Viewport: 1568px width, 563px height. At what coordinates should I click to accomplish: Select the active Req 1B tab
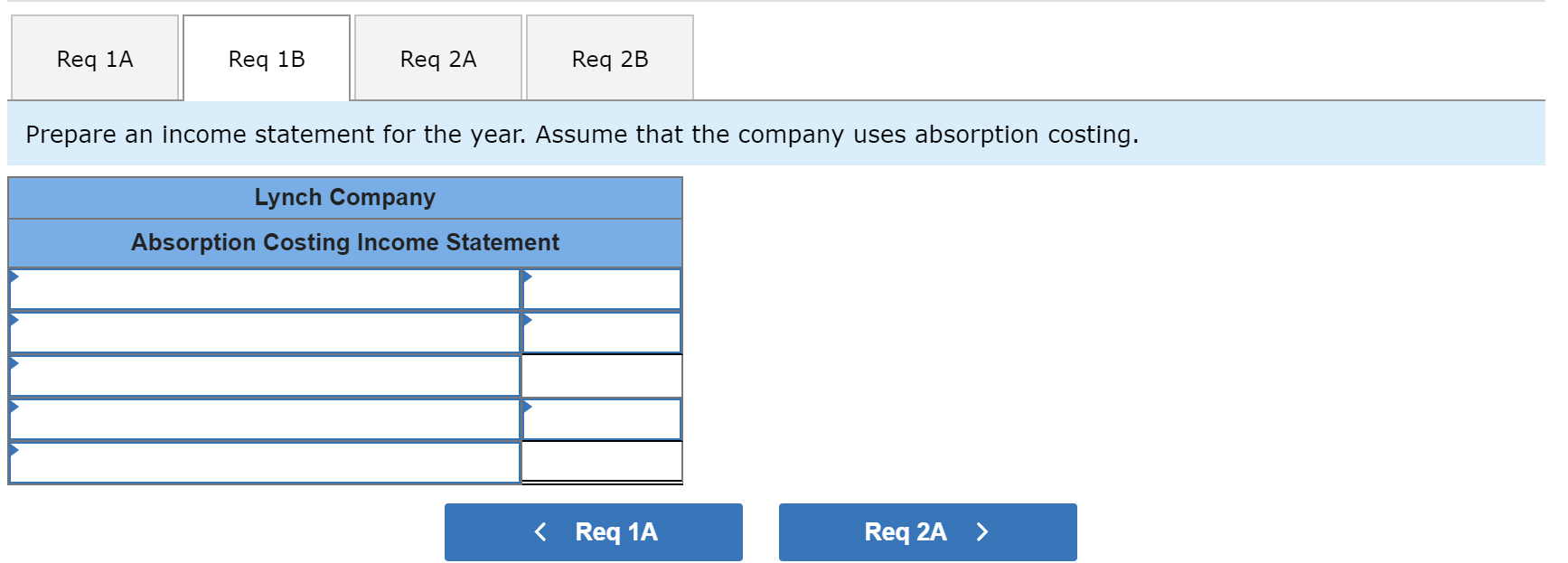click(267, 58)
